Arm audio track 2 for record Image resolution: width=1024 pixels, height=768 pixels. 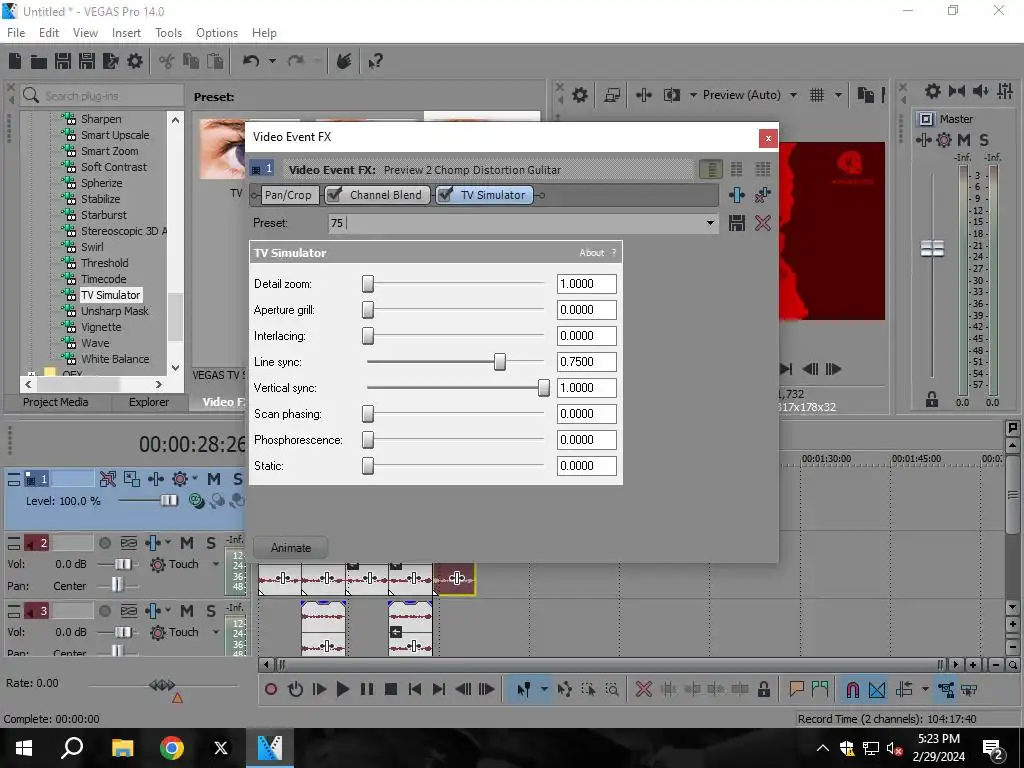pos(104,543)
